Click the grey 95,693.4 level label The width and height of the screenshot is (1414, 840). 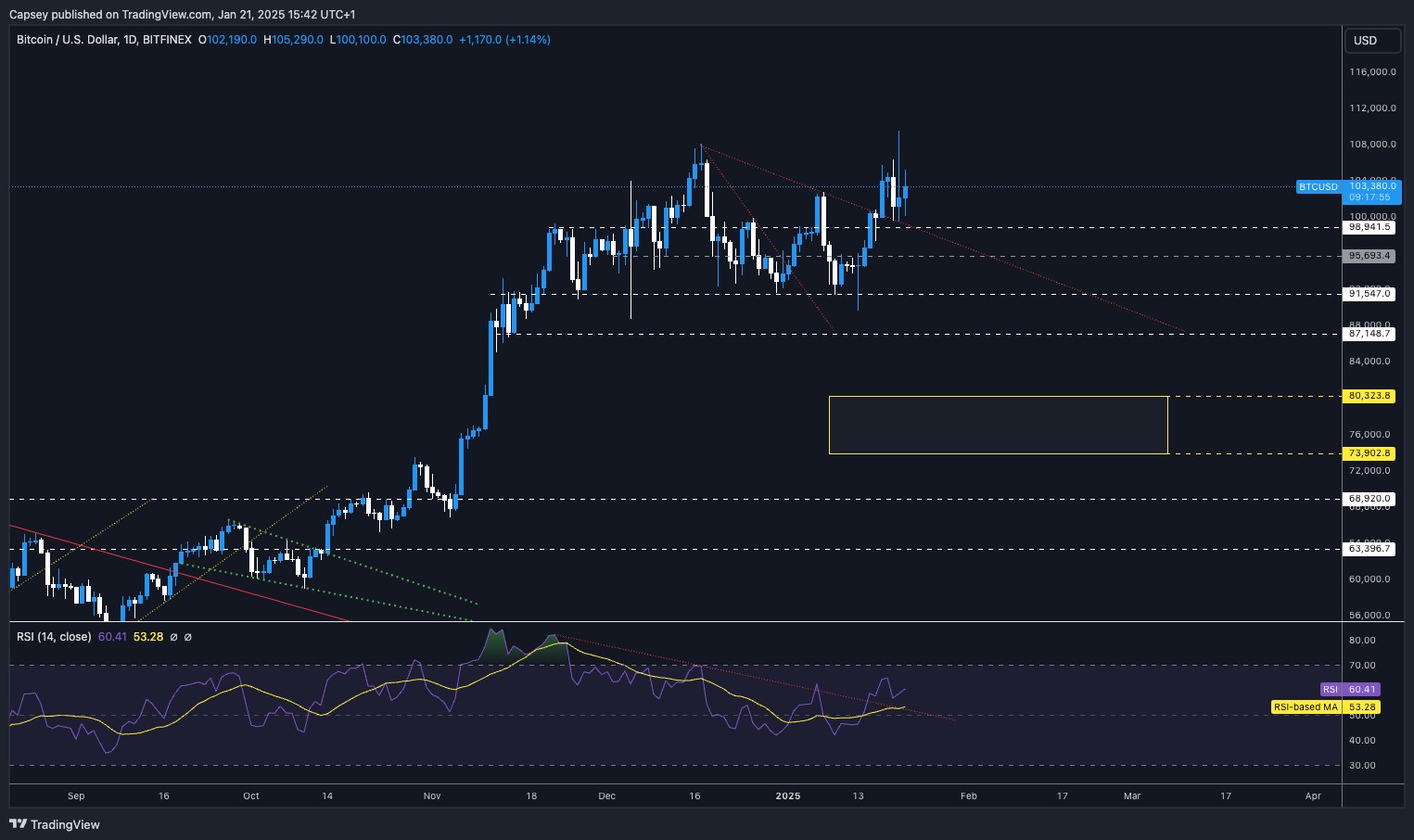[x=1369, y=256]
